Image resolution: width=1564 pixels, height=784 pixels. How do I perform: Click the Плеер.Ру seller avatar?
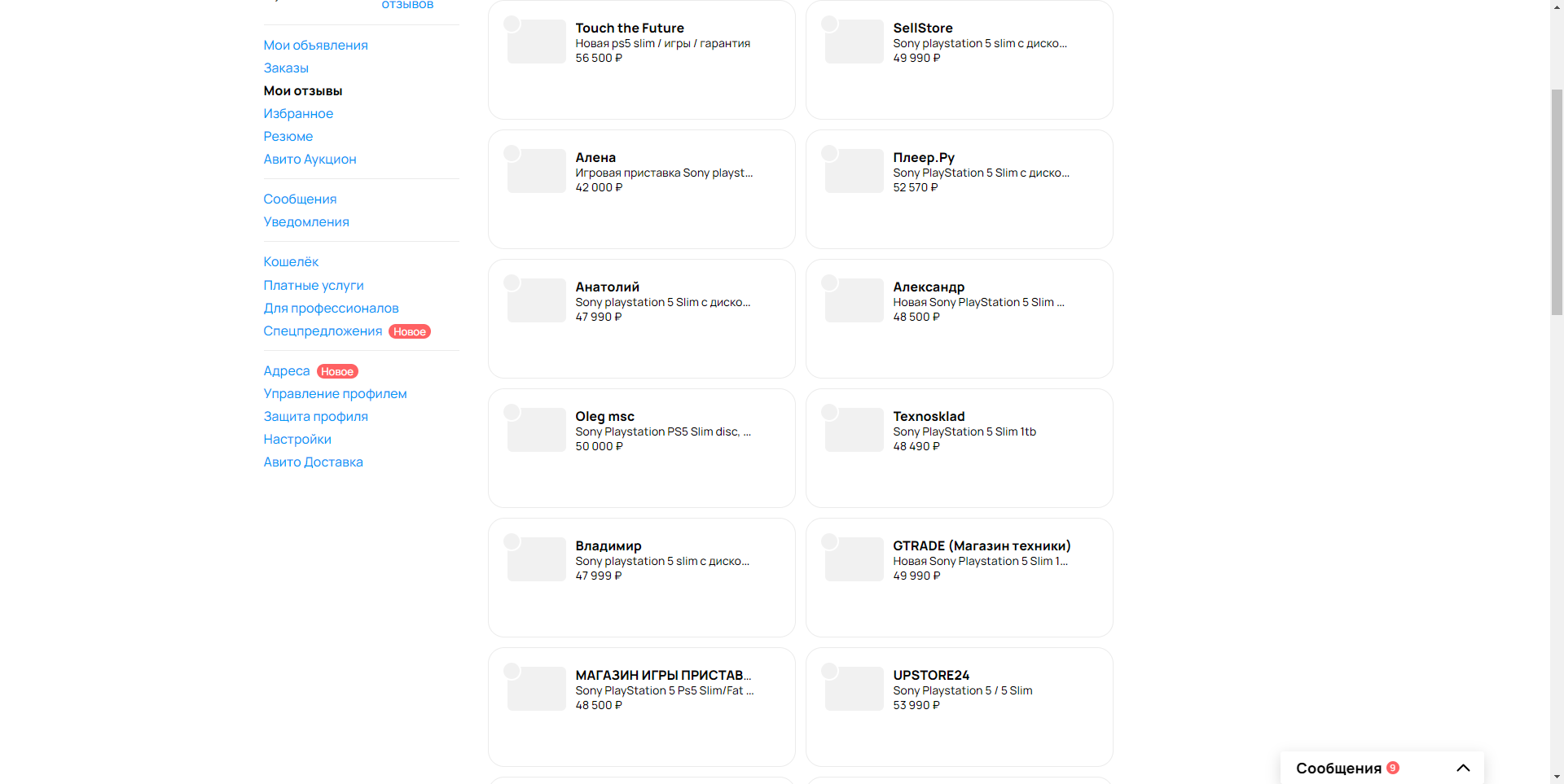pyautogui.click(x=829, y=153)
